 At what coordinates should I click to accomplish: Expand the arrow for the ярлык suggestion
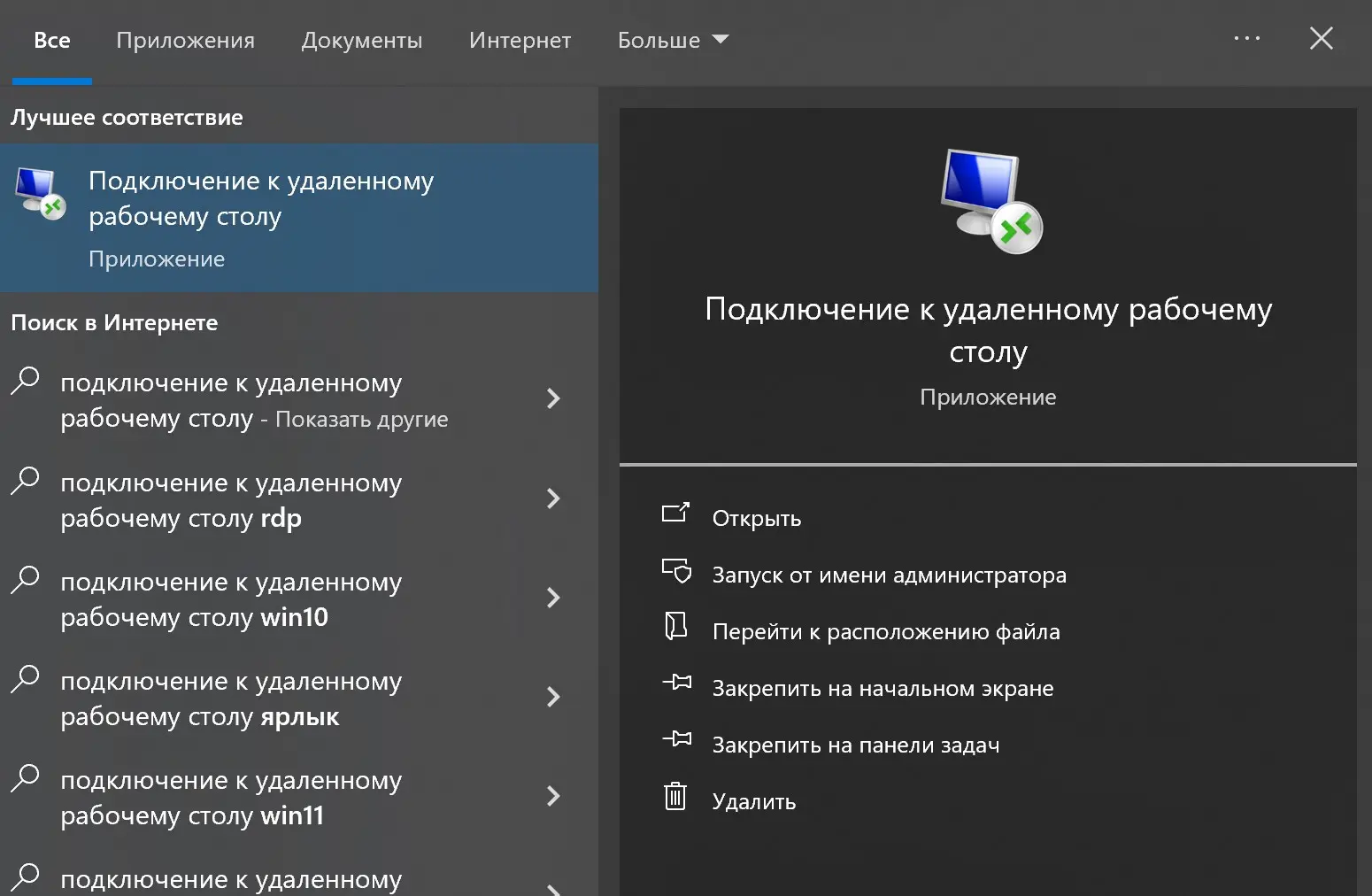pyautogui.click(x=553, y=697)
